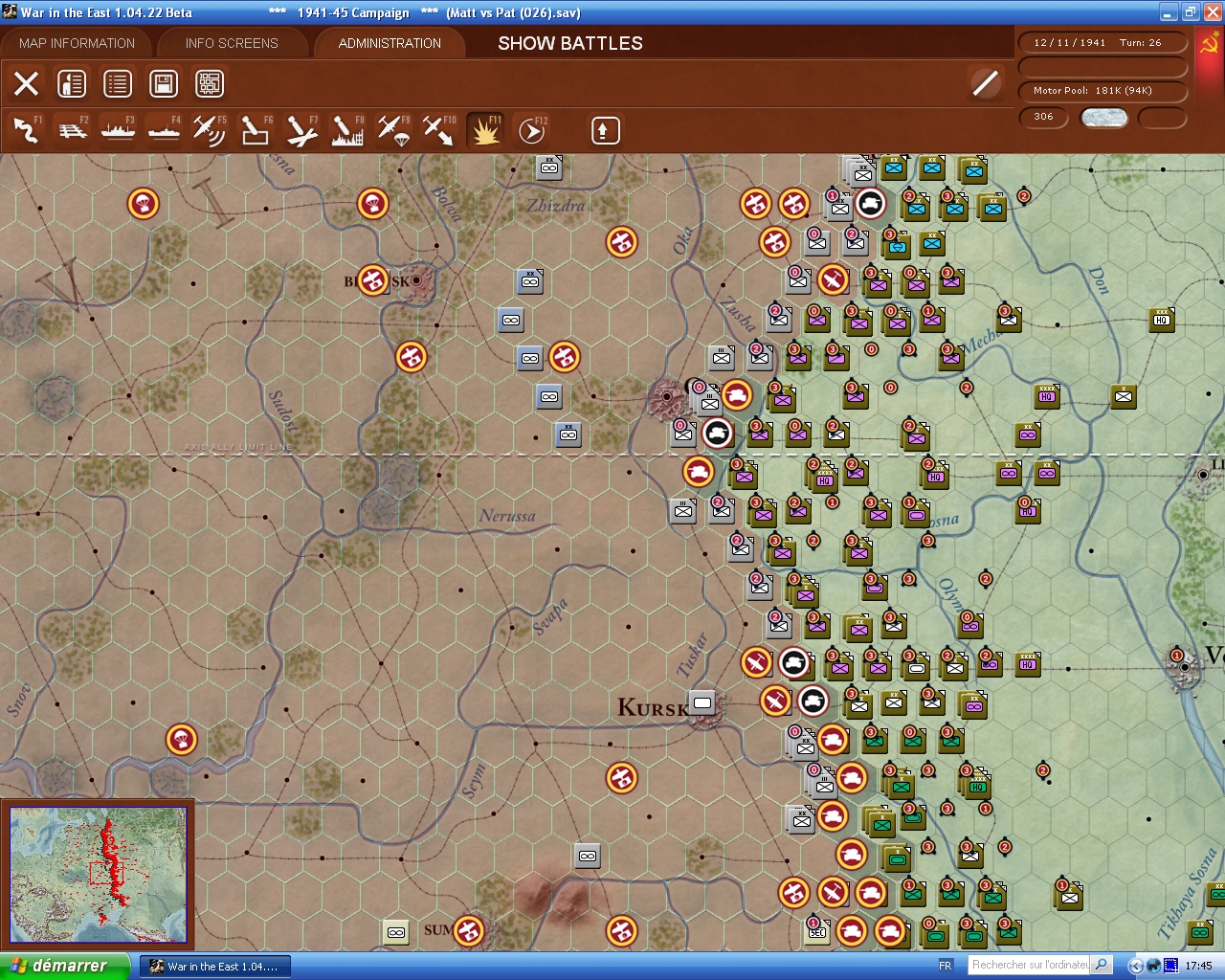
Task: Open the démarrer Start menu
Action: 64,966
